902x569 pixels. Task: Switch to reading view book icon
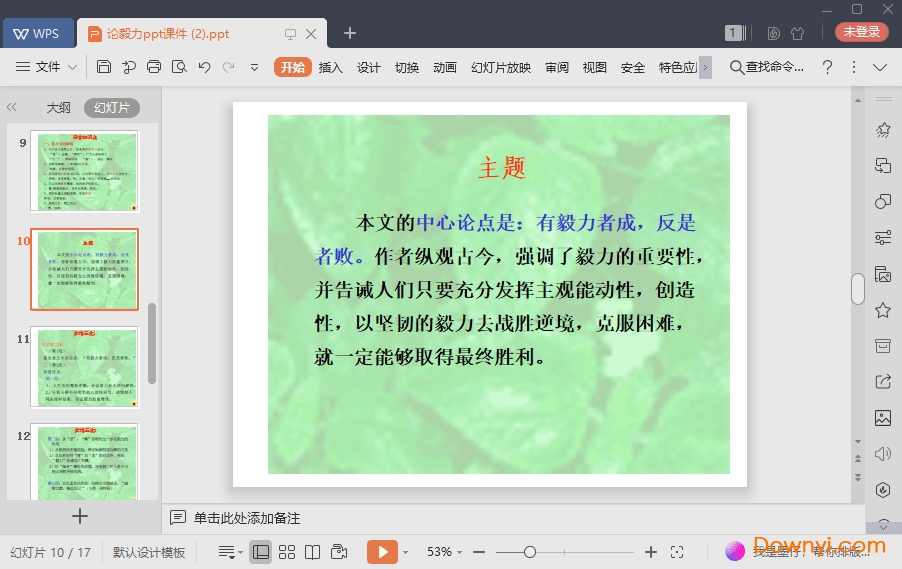[x=313, y=552]
